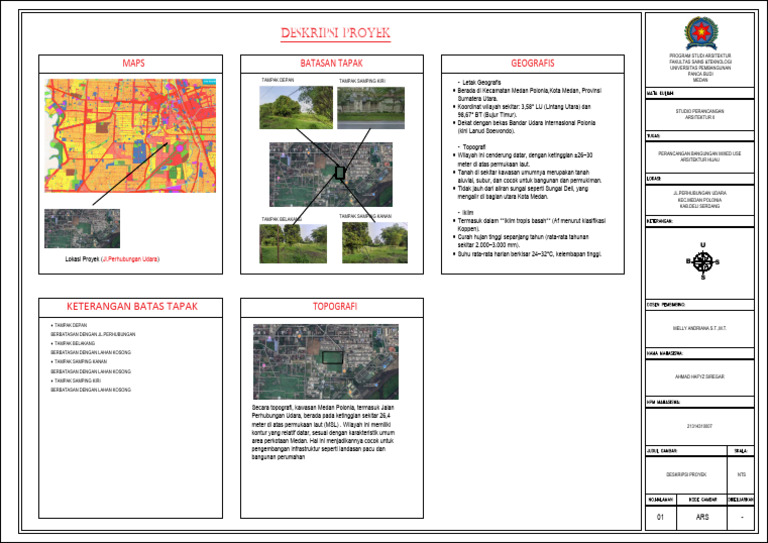Click the TAMPAK BELAKANG bullet in Keterangan list
The width and height of the screenshot is (768, 543).
[x=74, y=343]
